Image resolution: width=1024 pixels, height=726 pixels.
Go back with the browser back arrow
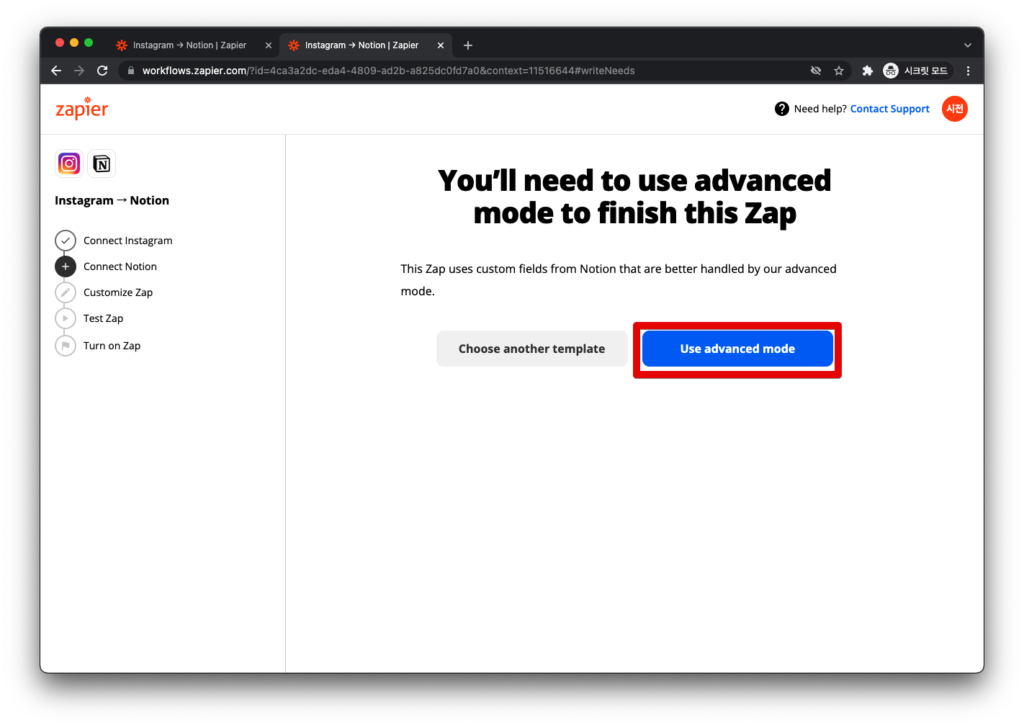tap(56, 71)
